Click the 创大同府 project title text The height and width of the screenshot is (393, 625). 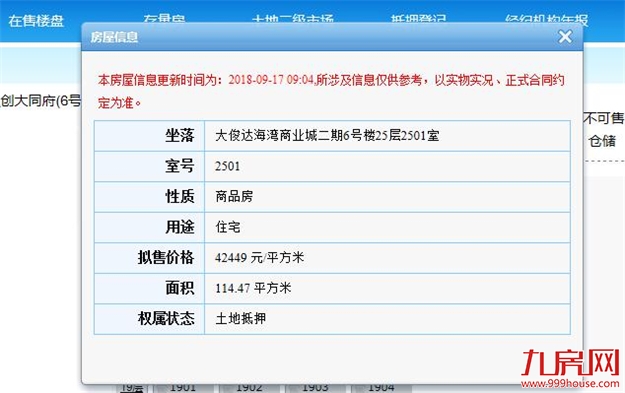click(40, 101)
